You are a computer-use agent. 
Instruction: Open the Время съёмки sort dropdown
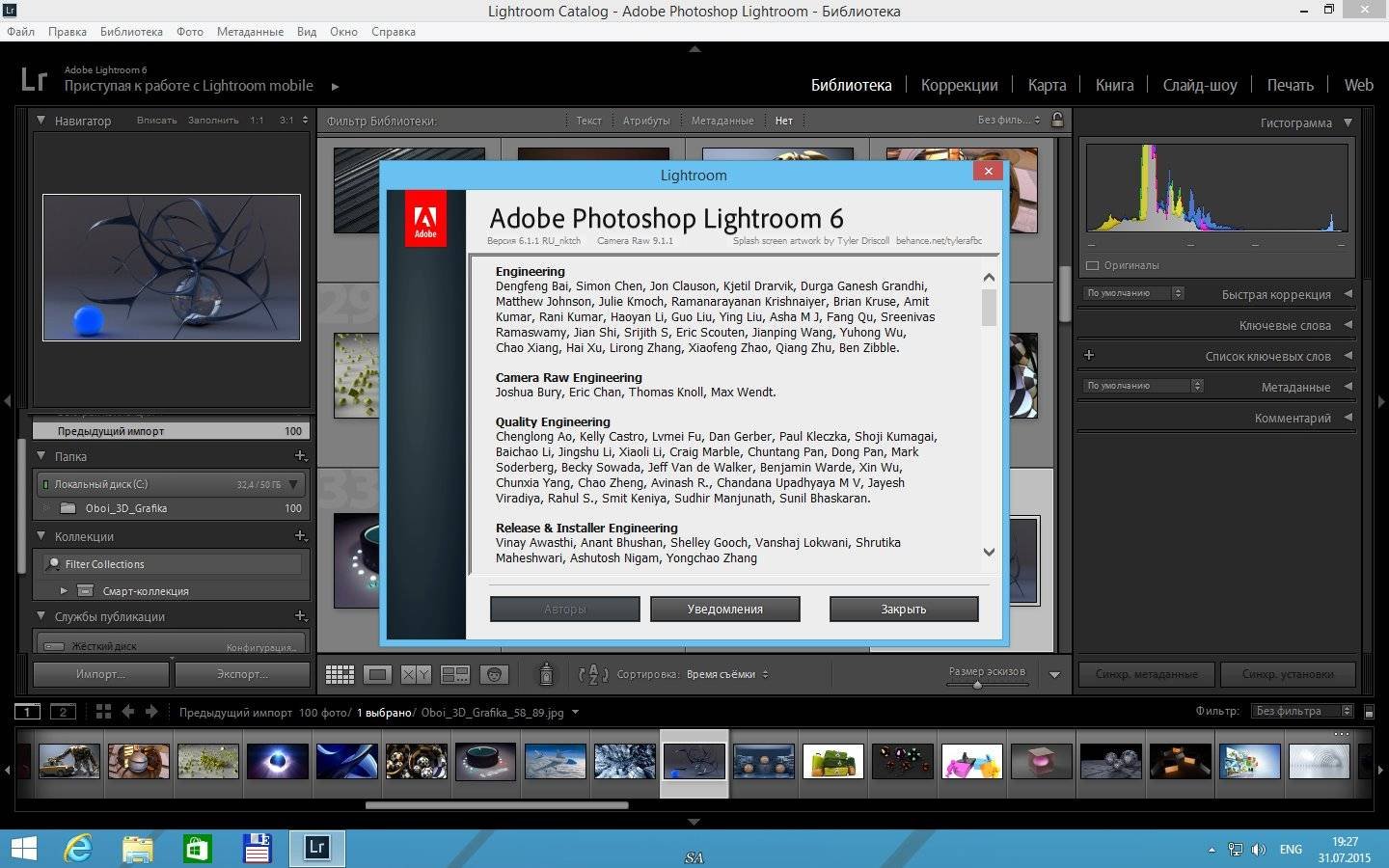726,674
